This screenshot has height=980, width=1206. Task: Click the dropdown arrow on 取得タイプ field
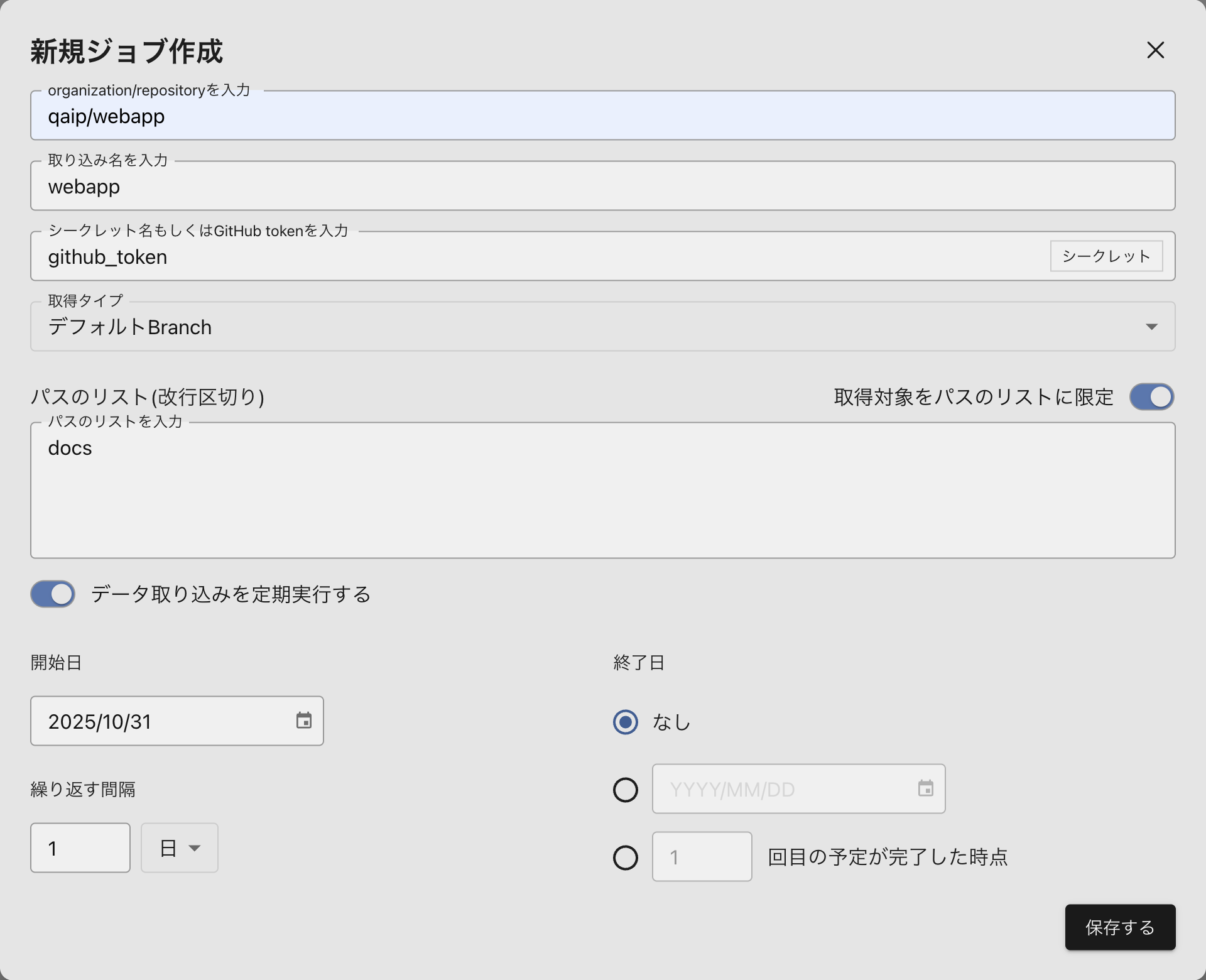point(1151,327)
